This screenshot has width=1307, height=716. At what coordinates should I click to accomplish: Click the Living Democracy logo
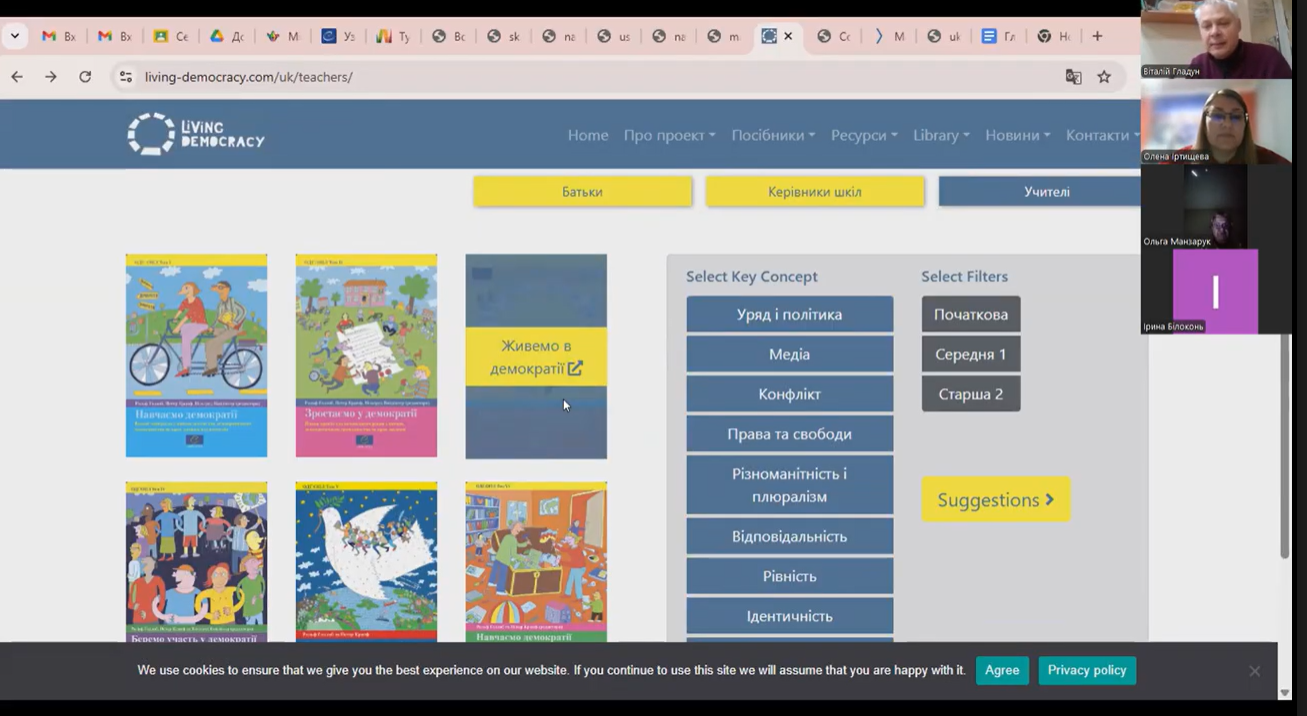click(x=196, y=134)
